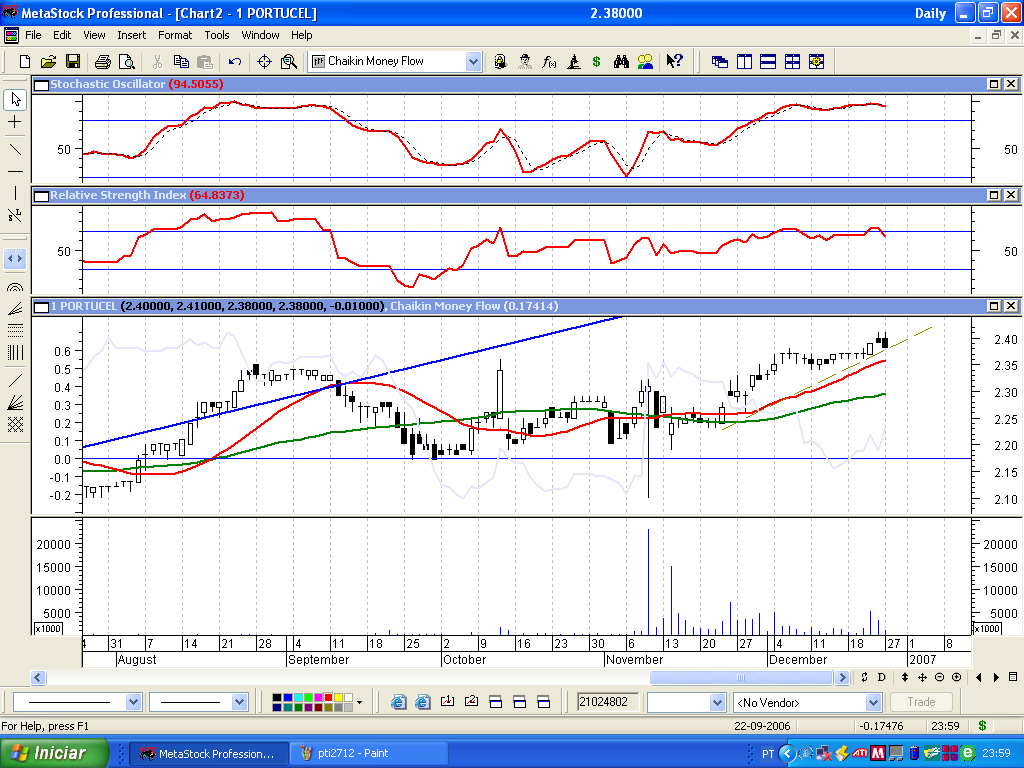Click the Iniciar start button
Screen dimensions: 1024x768
48,753
